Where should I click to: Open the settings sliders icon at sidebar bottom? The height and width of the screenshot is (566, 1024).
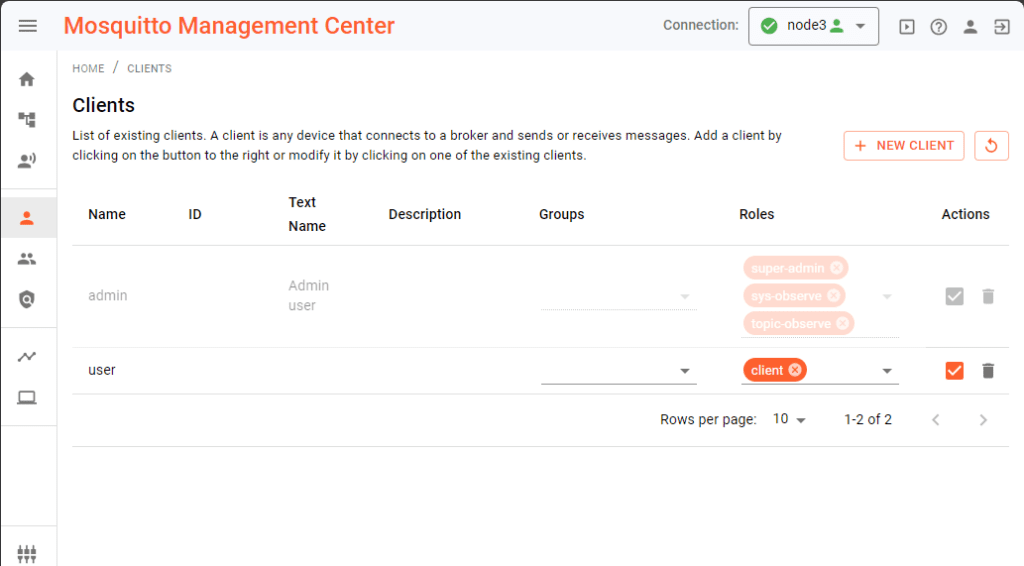[27, 554]
